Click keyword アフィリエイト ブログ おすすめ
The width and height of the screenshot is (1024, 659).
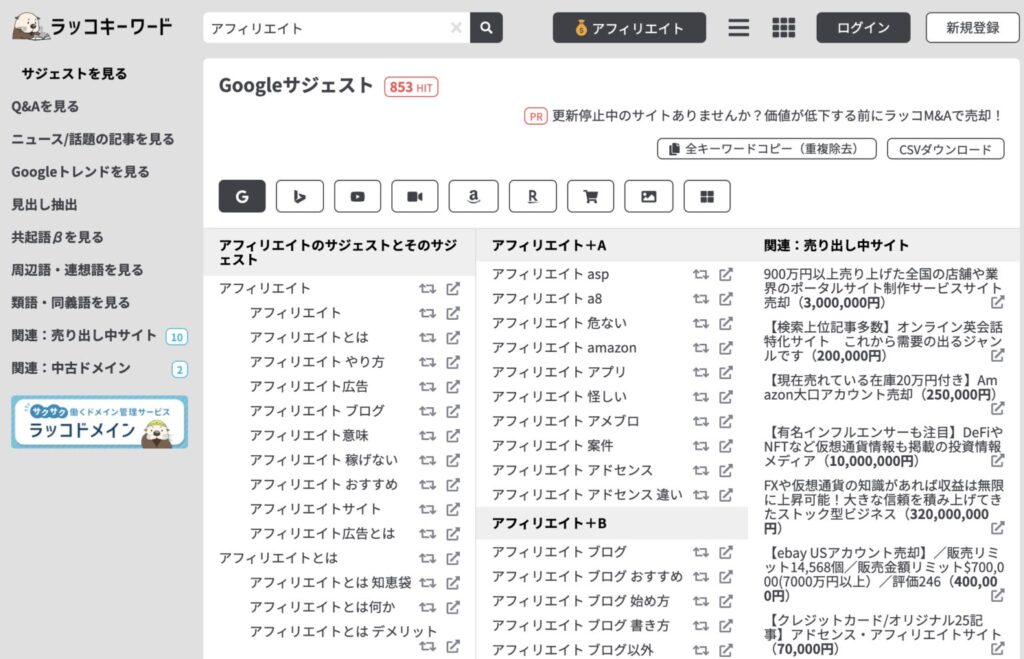point(587,577)
